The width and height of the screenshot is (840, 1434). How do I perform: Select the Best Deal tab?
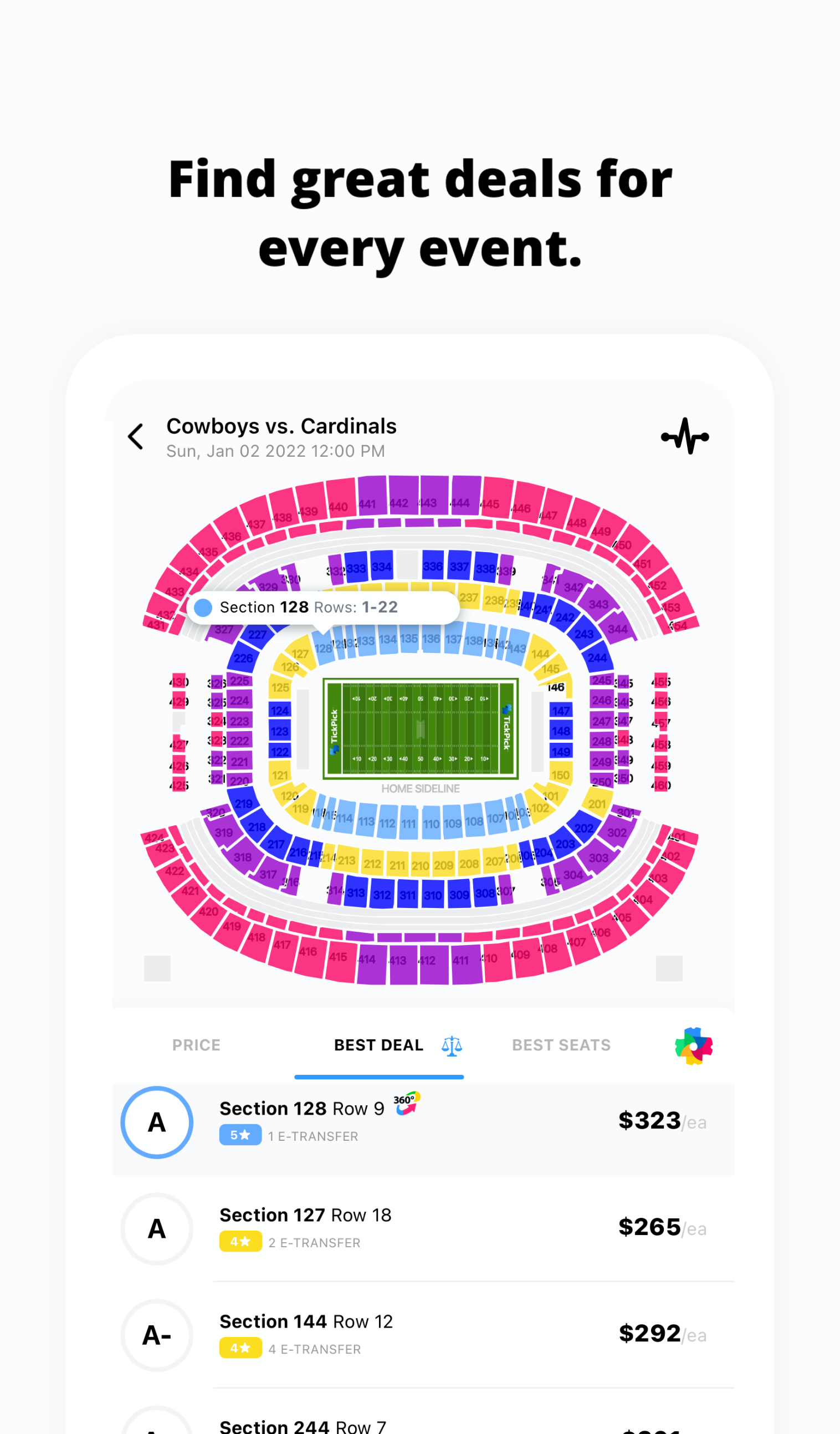tap(378, 1045)
